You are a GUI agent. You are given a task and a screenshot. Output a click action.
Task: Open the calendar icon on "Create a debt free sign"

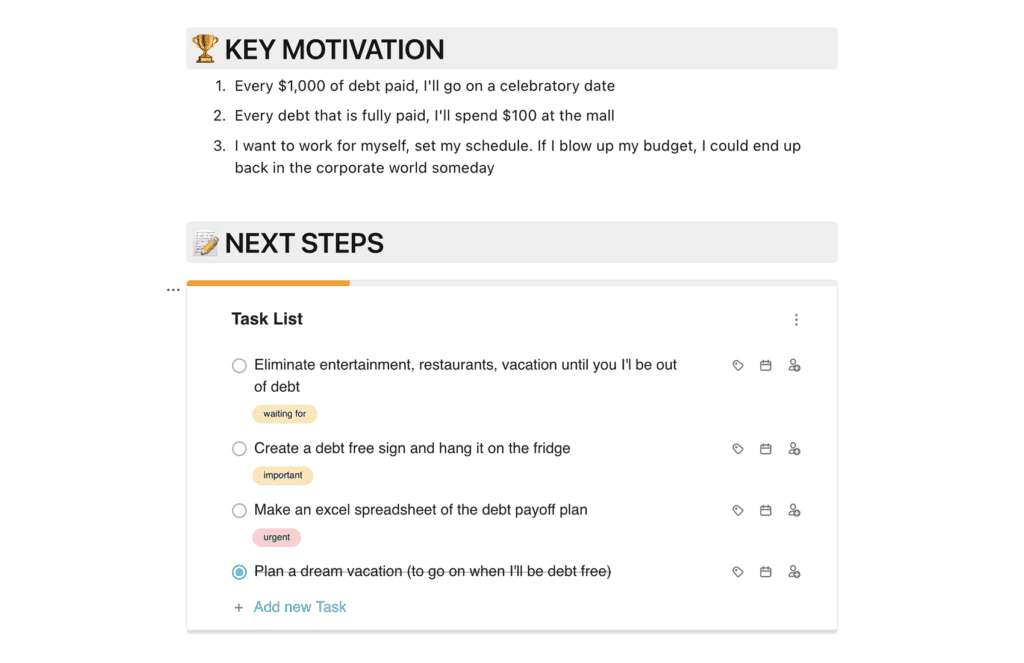[x=766, y=448]
